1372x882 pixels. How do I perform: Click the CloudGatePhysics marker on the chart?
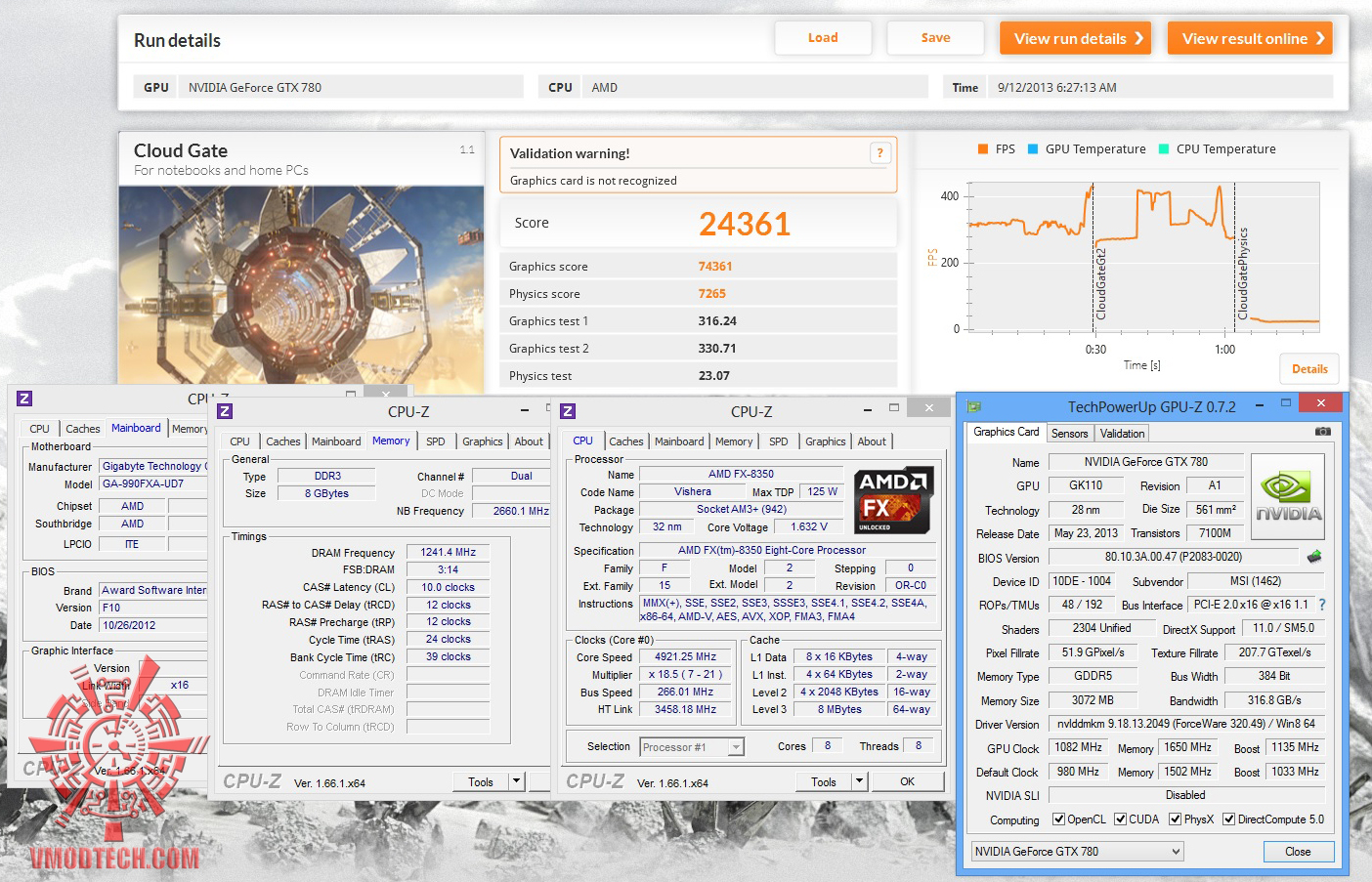pyautogui.click(x=1243, y=273)
